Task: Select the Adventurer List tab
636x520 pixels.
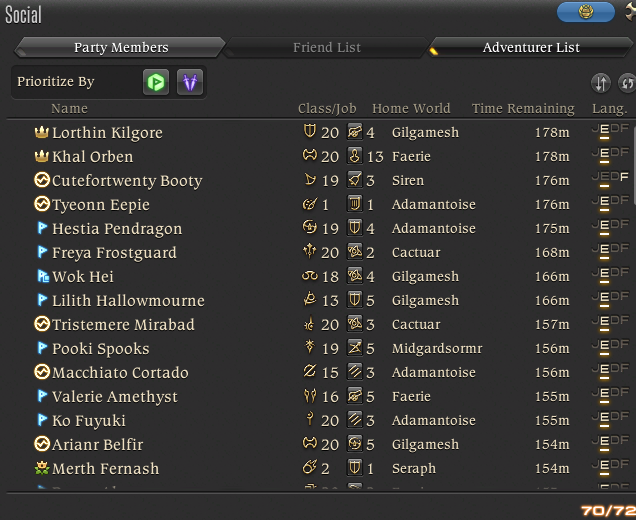Action: click(530, 48)
